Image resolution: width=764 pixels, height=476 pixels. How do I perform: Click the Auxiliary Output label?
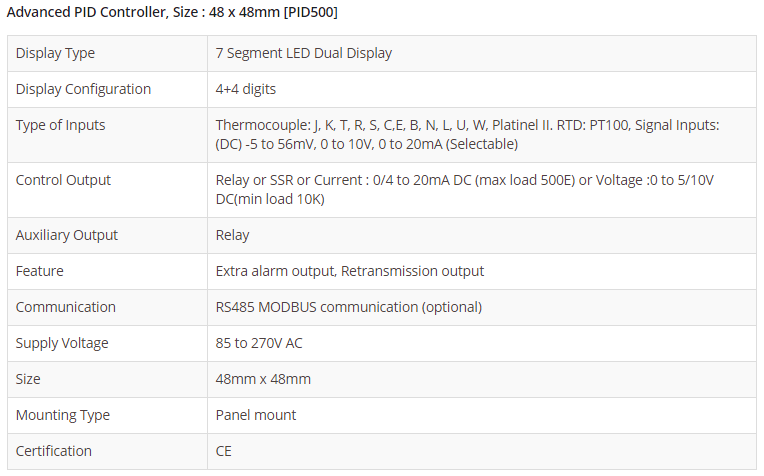66,235
